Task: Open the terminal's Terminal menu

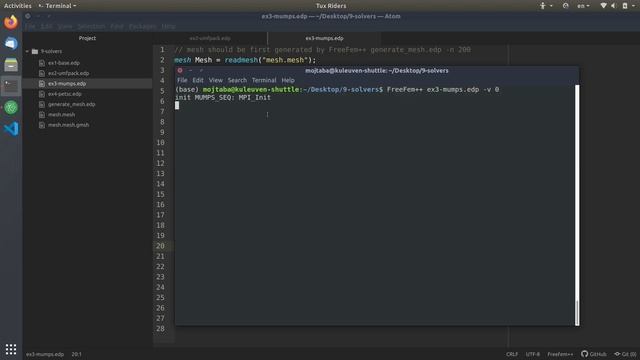Action: 264,80
